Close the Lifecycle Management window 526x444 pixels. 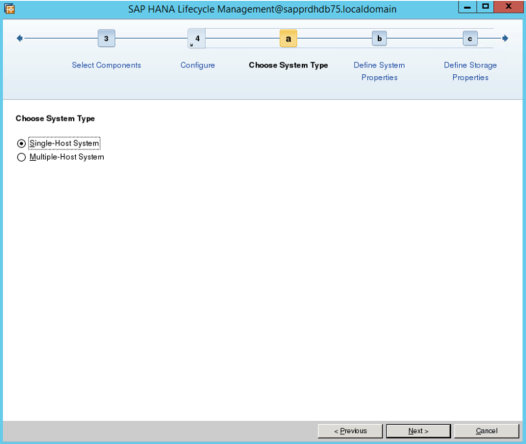509,7
